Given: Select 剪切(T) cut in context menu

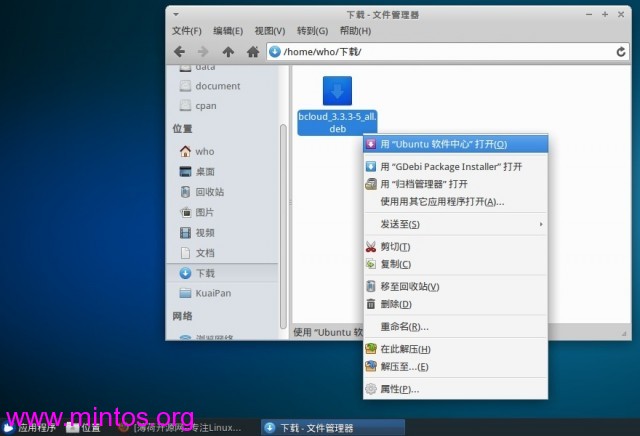Looking at the screenshot, I should click(456, 247).
